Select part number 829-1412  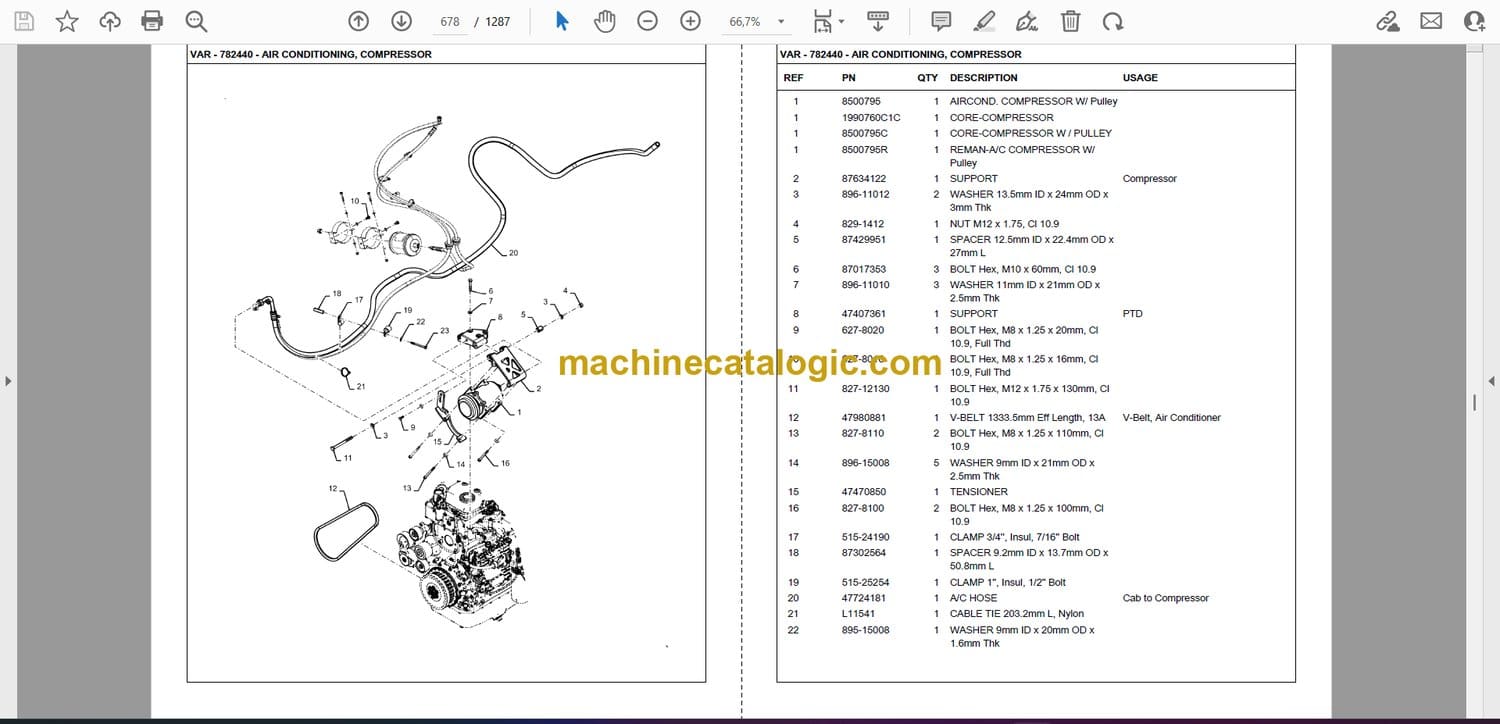[863, 224]
